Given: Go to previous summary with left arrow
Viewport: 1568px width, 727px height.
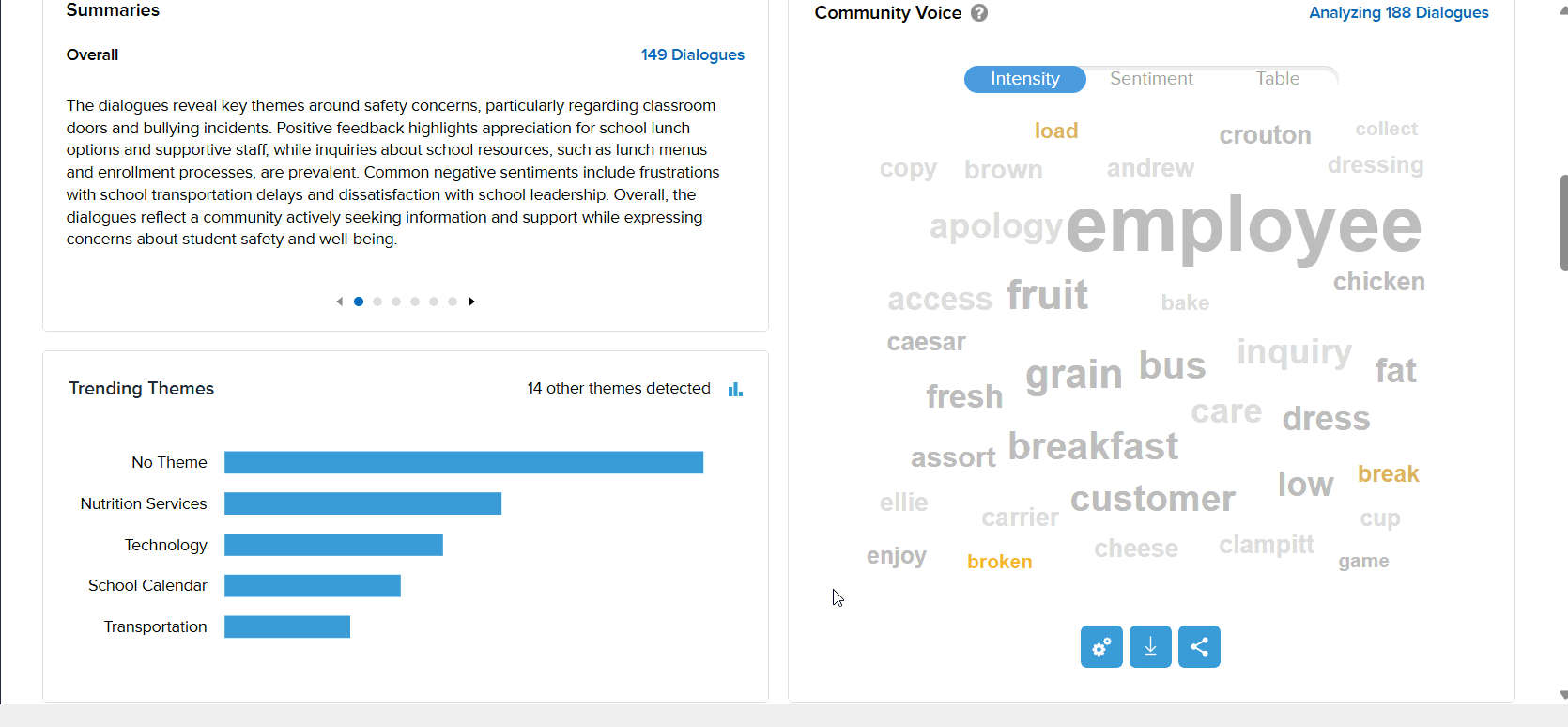Looking at the screenshot, I should tap(339, 302).
